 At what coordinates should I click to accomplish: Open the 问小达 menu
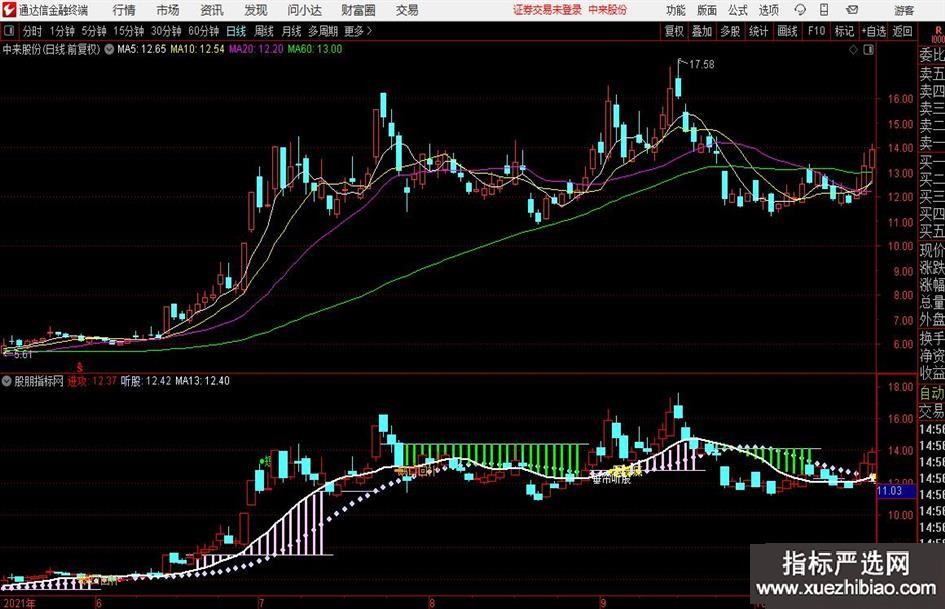coord(304,10)
